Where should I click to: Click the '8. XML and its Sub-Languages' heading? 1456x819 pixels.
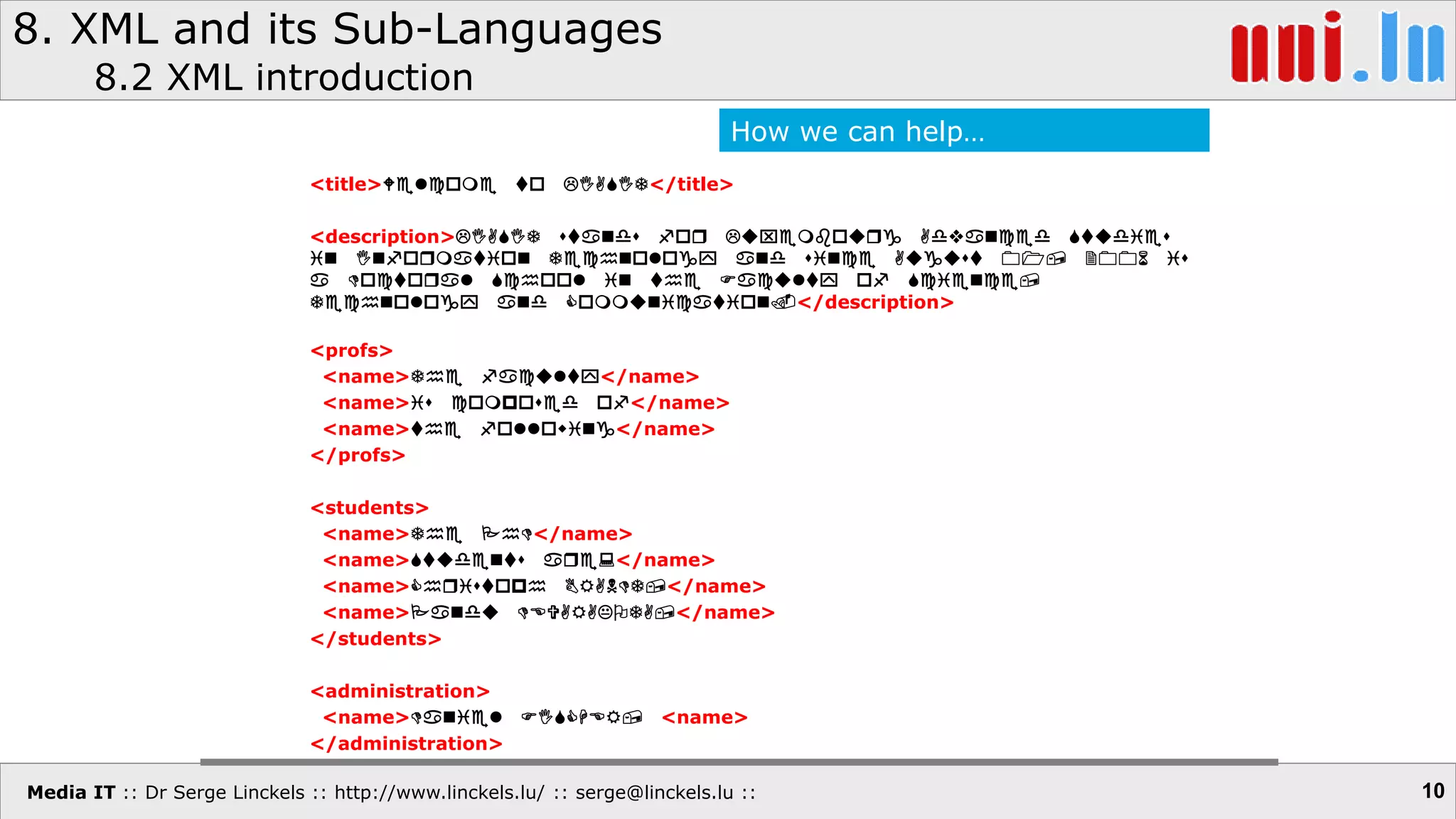point(337,30)
